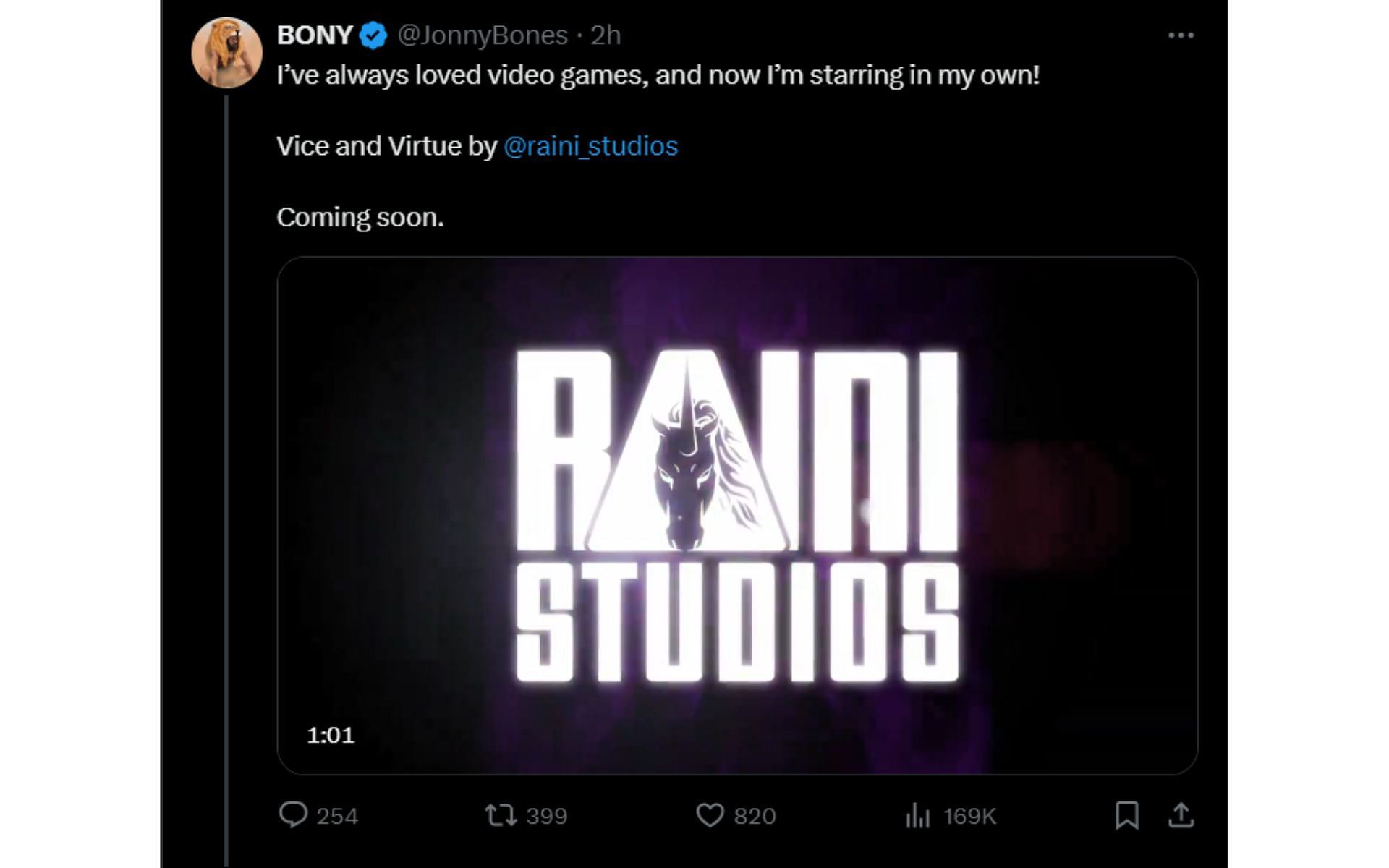Click the 820 likes count
This screenshot has width=1389, height=868.
(755, 817)
